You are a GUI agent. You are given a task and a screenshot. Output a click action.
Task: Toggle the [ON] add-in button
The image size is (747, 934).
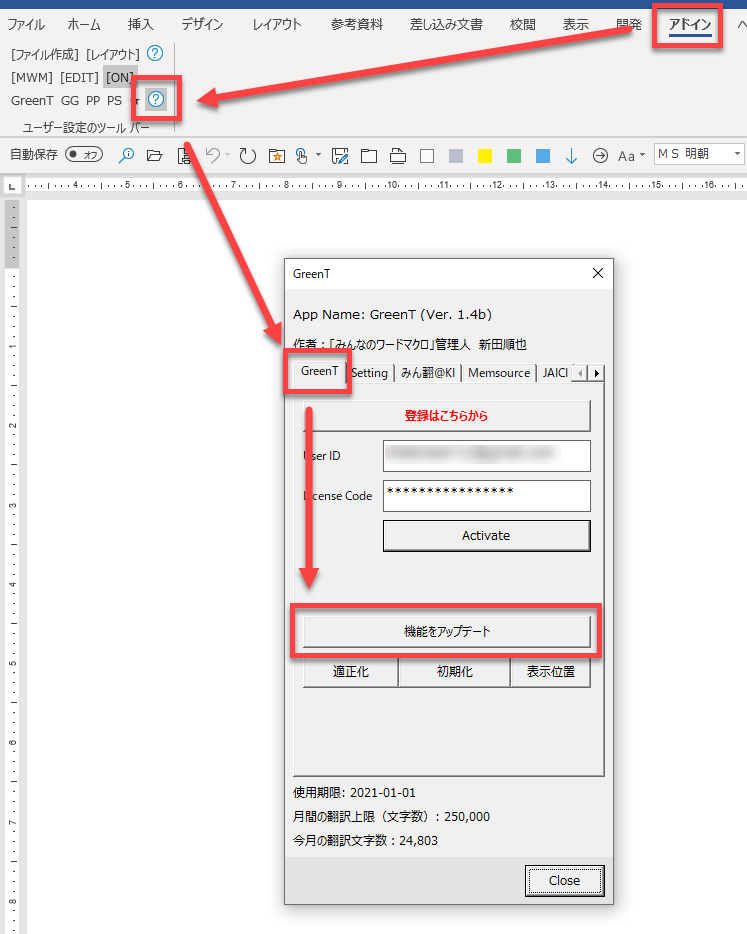click(x=120, y=77)
